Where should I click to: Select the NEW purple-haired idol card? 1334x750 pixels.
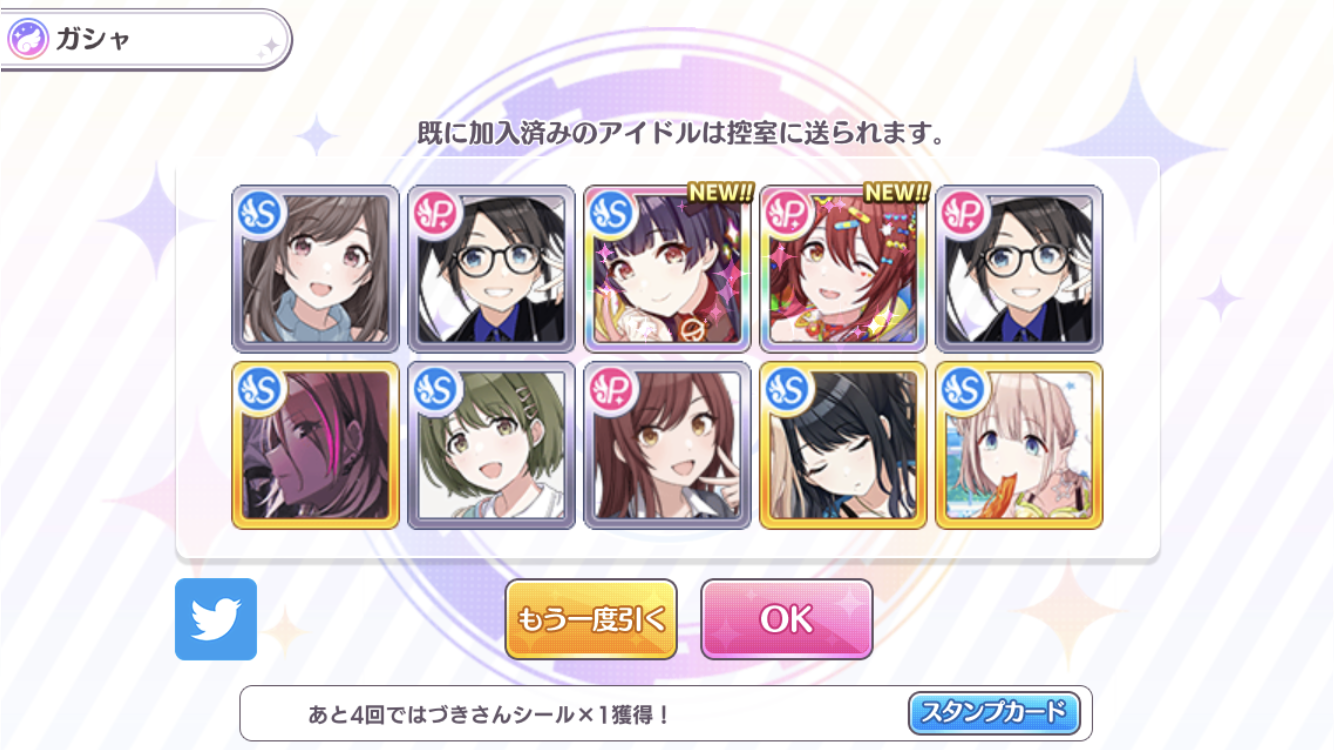[x=667, y=269]
